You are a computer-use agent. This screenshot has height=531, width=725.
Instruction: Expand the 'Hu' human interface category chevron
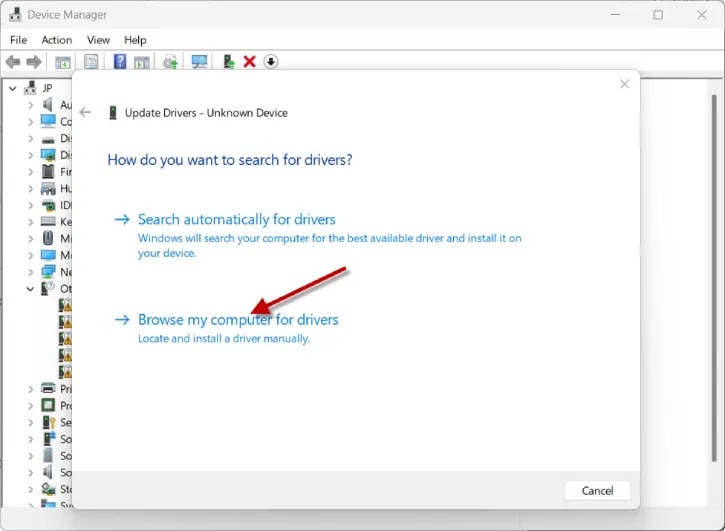[31, 189]
